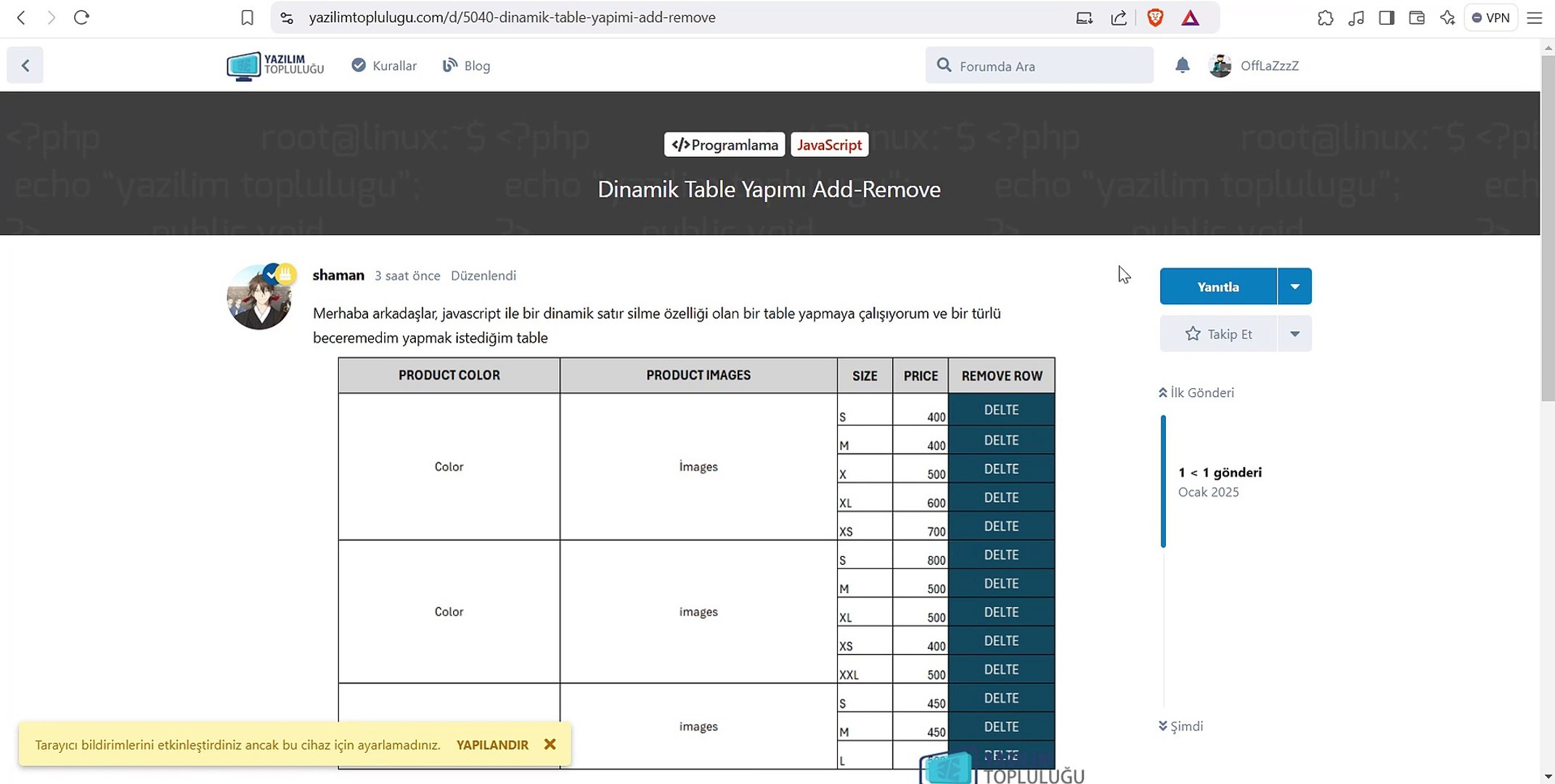
Task: Collapse thread using Şimdi chevron
Action: click(1162, 726)
